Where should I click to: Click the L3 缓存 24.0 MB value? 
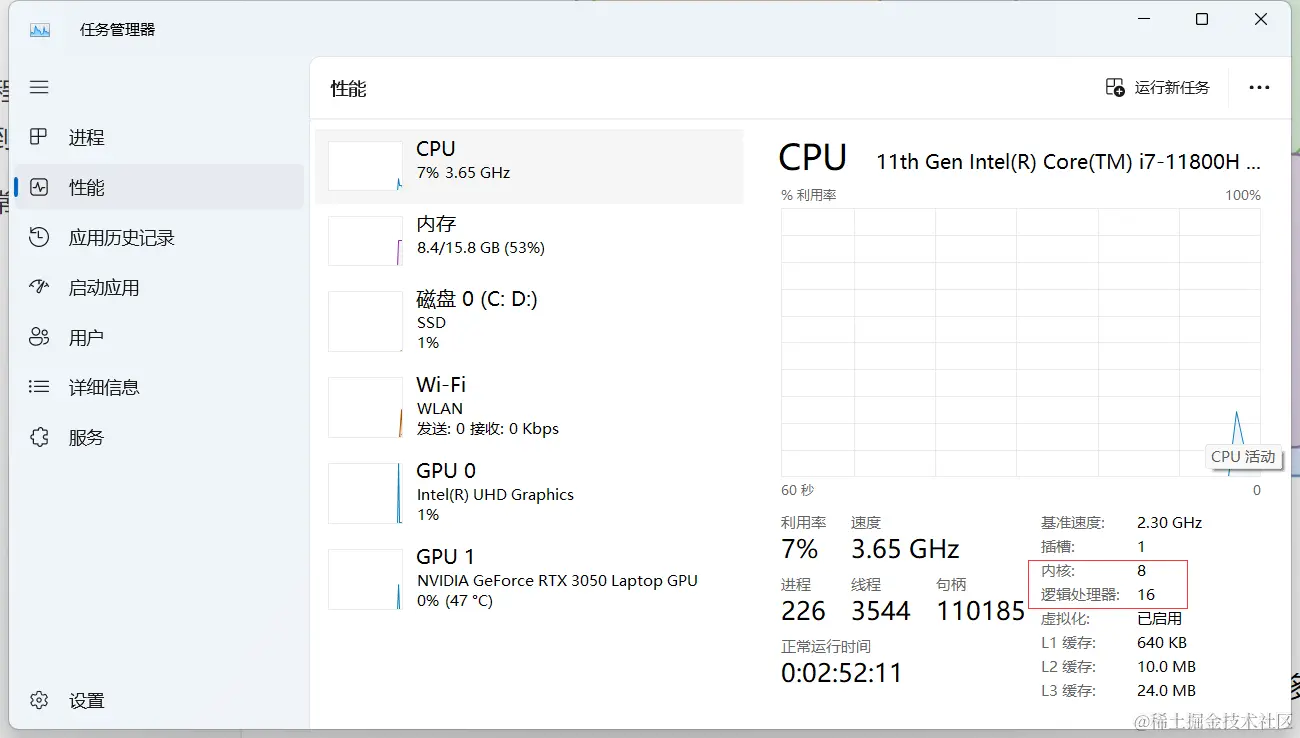pyautogui.click(x=1166, y=691)
